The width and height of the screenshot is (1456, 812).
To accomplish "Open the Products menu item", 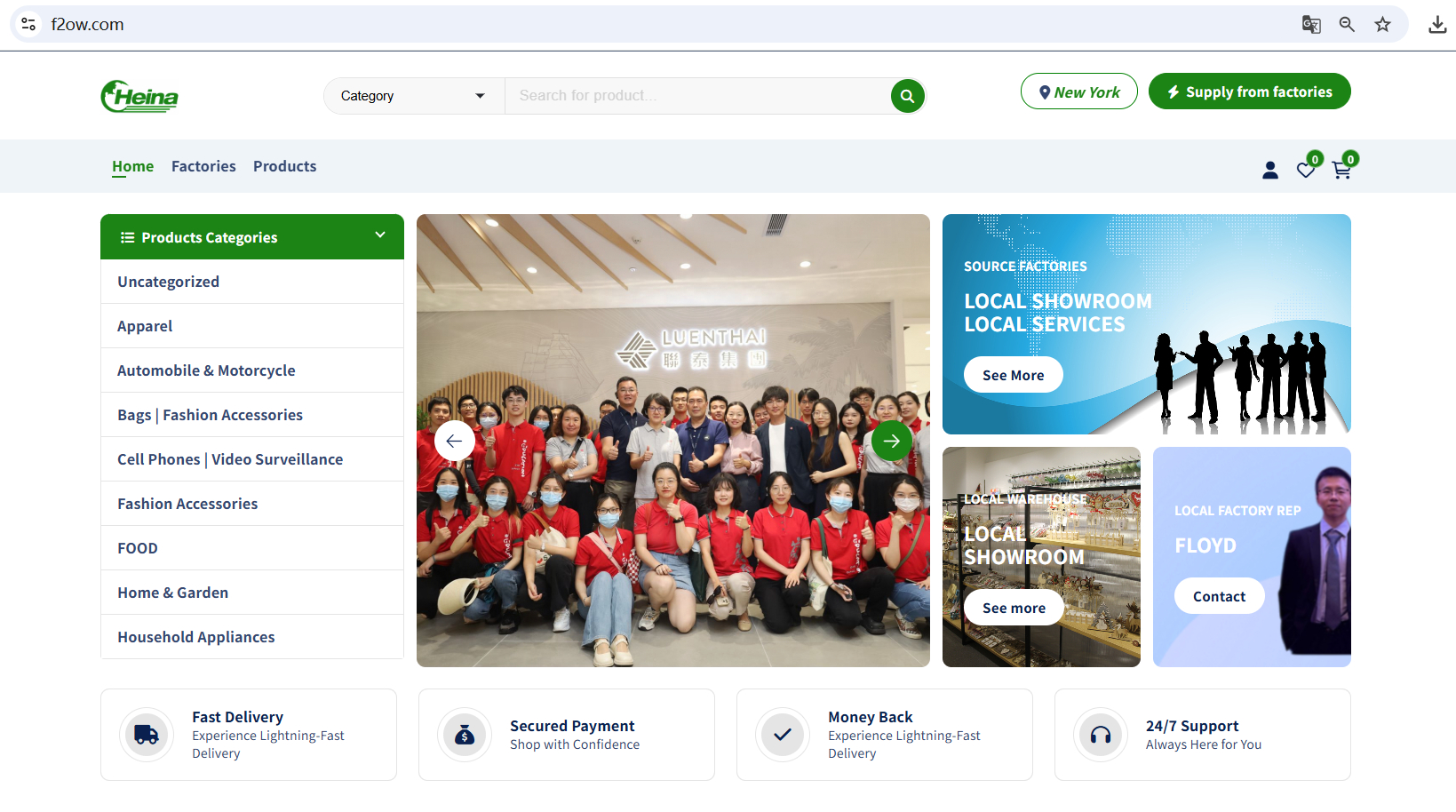I will pyautogui.click(x=284, y=166).
